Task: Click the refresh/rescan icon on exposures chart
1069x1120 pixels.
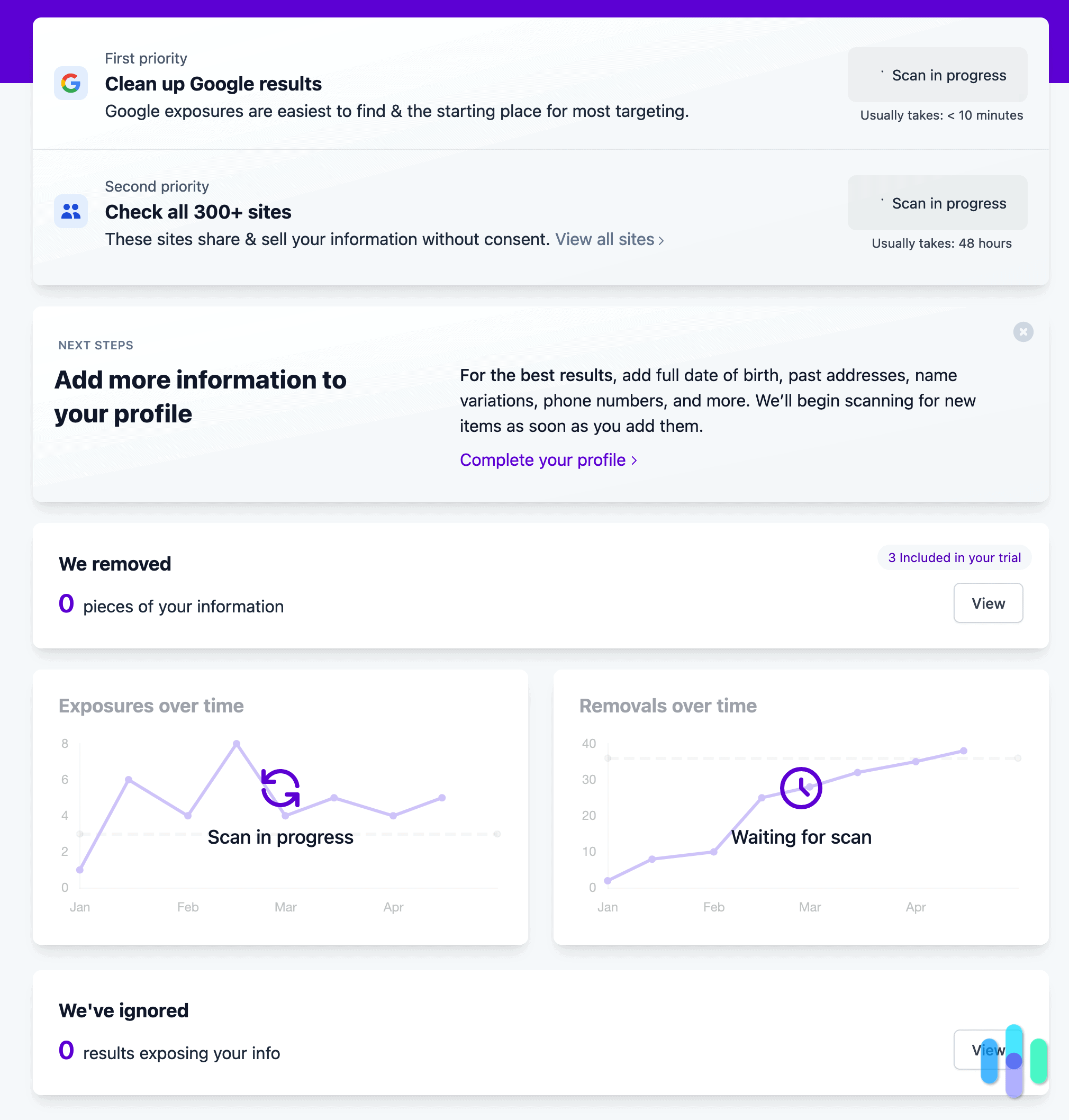Action: (280, 789)
